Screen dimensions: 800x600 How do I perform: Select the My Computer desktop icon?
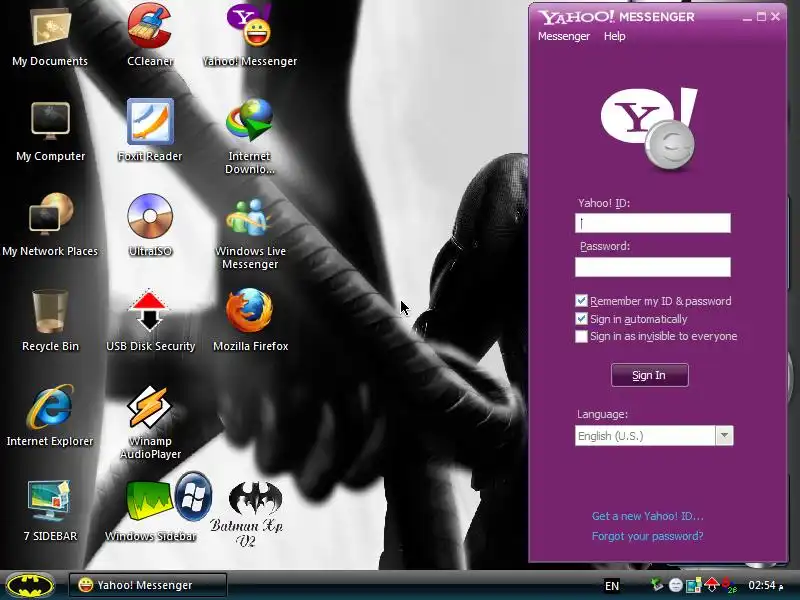50,131
